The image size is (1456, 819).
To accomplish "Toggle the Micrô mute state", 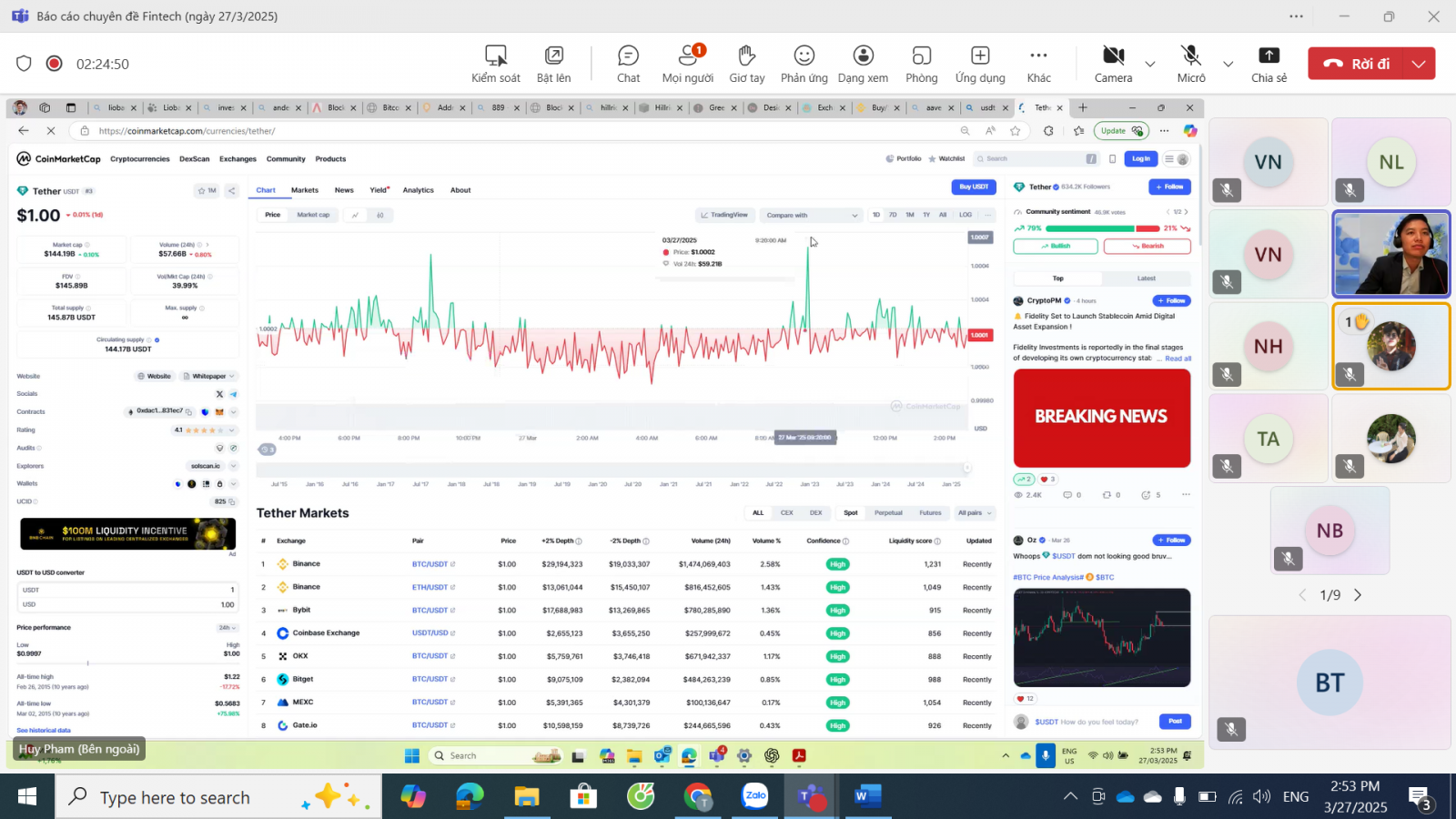I will coord(1190,64).
